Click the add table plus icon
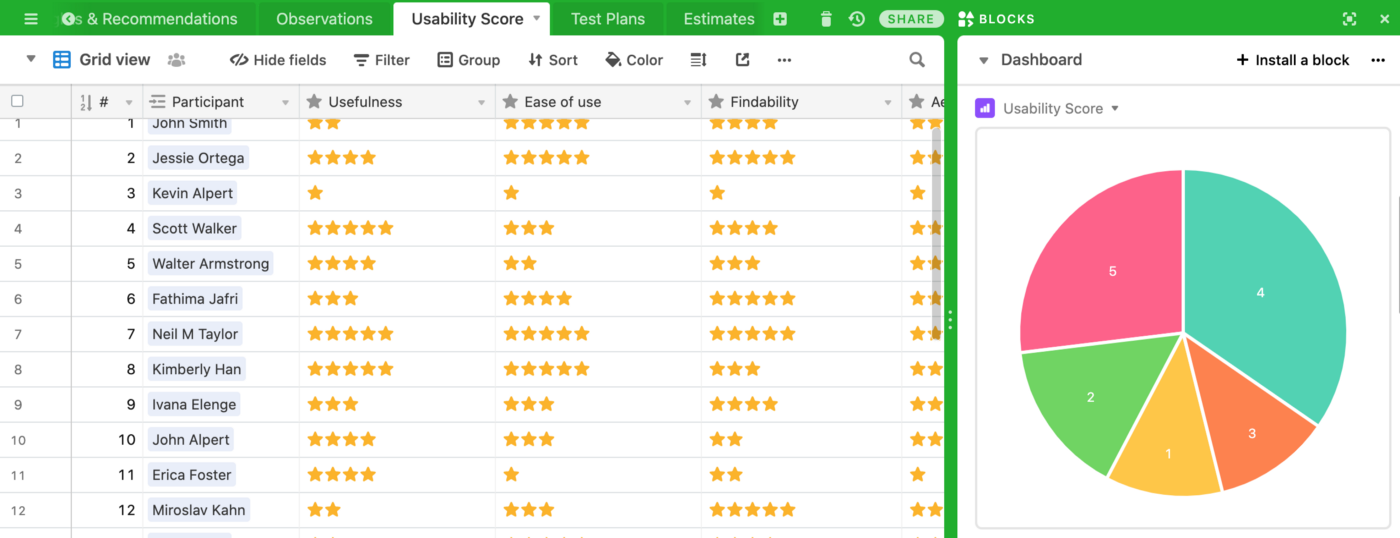 [780, 19]
